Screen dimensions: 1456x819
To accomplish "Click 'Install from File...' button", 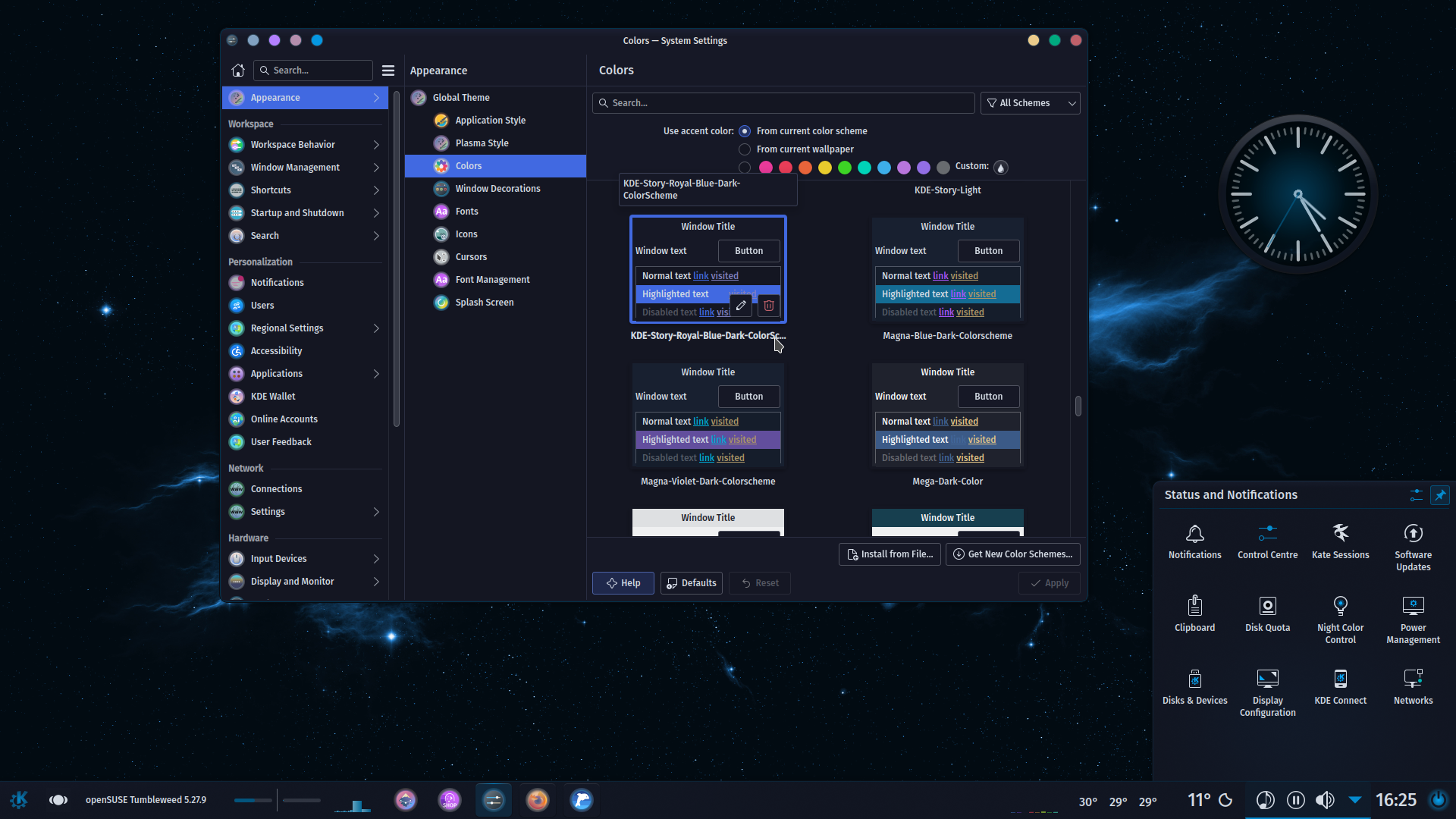I will (x=890, y=554).
